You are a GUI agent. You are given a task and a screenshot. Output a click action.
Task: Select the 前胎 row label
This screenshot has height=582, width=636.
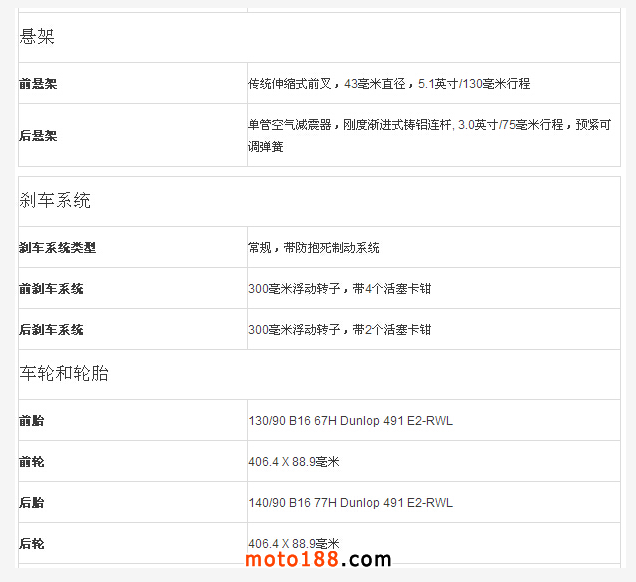point(32,421)
